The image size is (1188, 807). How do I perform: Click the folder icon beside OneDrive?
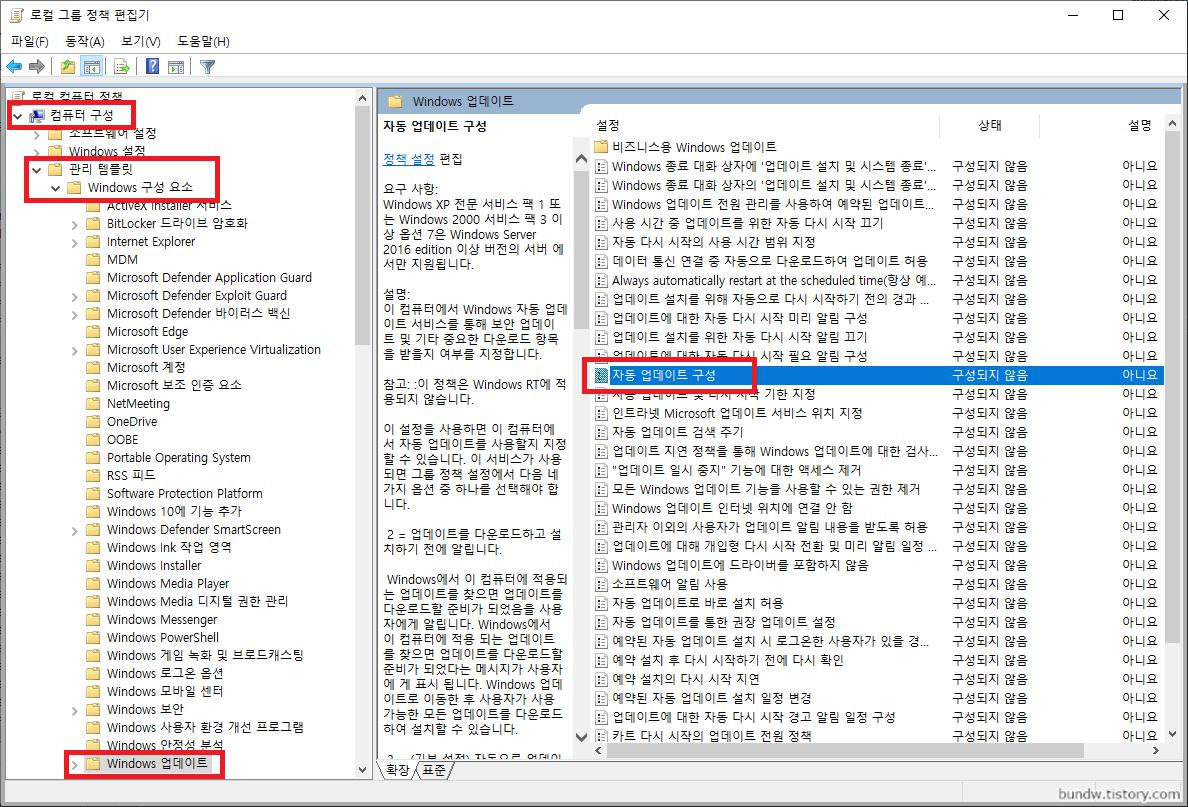click(x=93, y=421)
